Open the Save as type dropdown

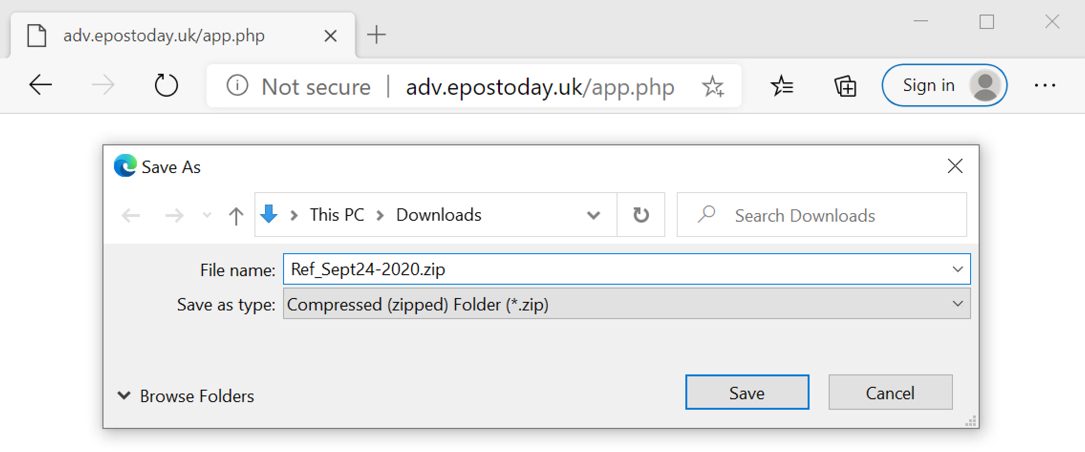627,304
